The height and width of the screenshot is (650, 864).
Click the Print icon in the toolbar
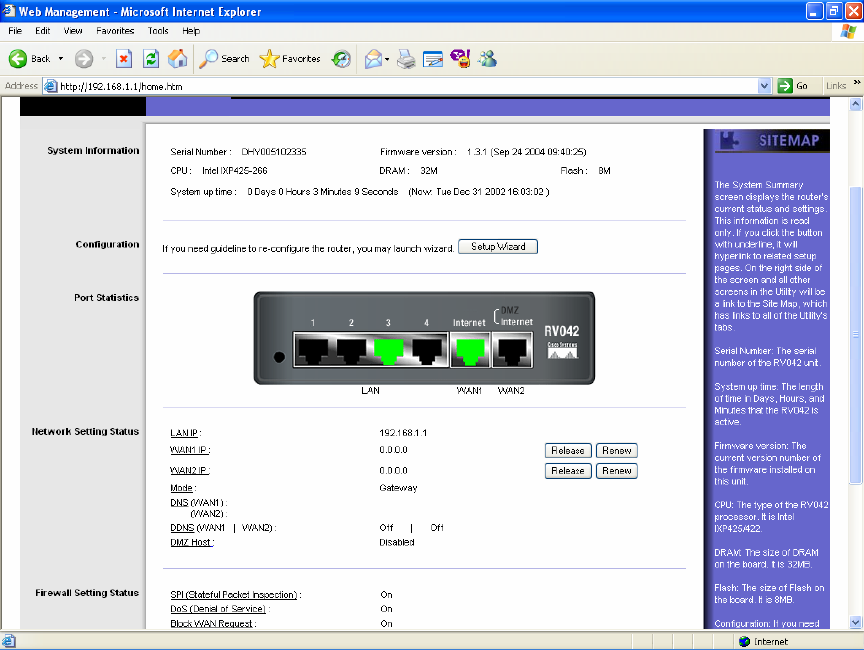[405, 59]
